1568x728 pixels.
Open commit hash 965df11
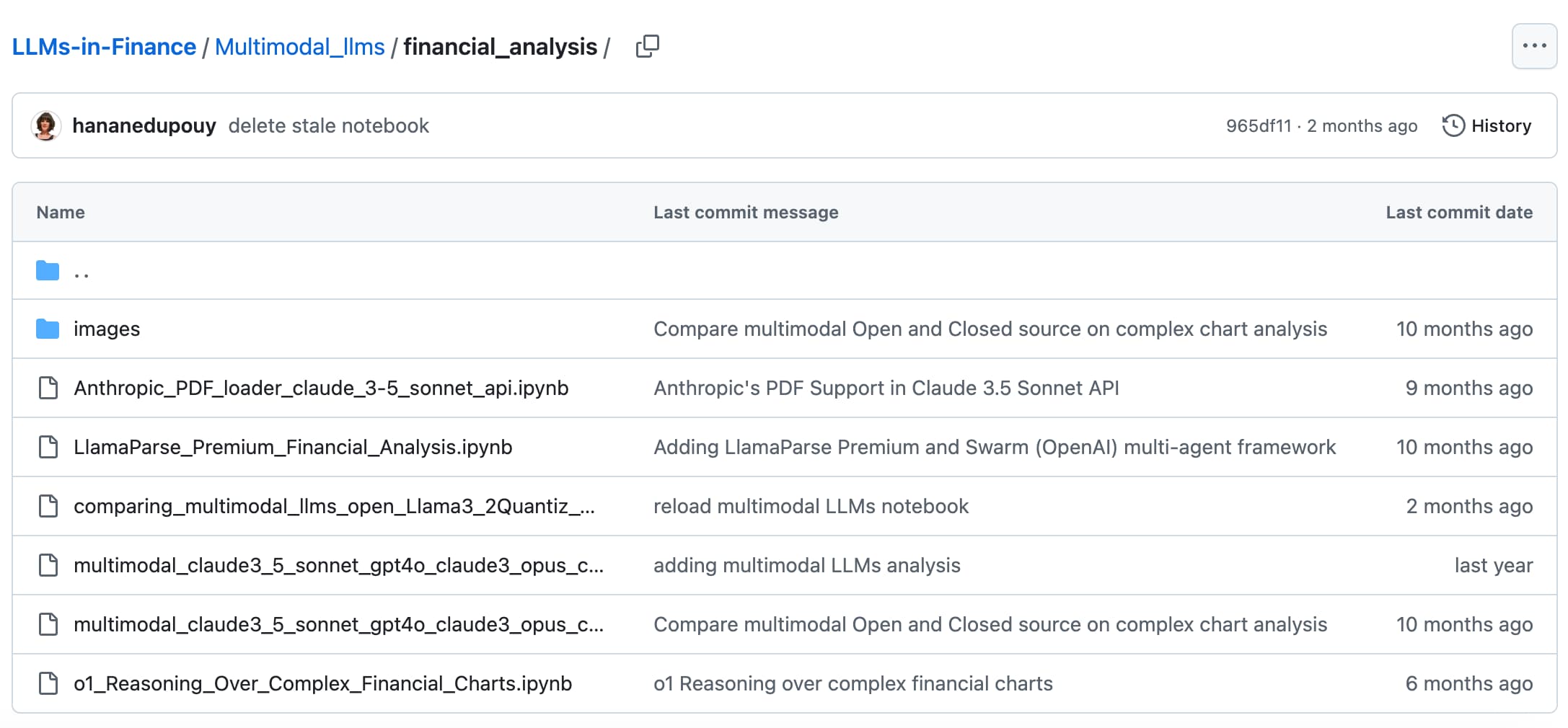pos(1259,125)
